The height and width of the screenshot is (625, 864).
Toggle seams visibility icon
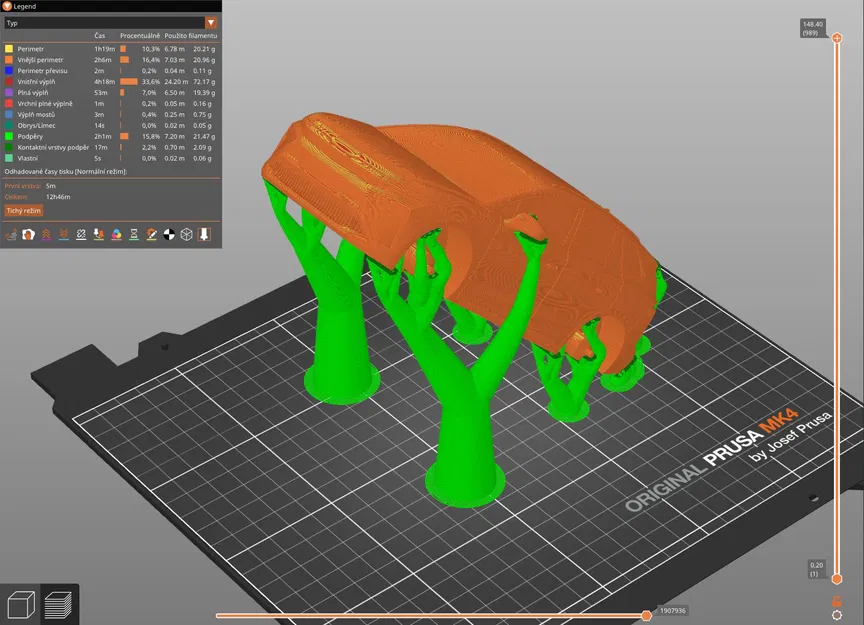coord(81,235)
